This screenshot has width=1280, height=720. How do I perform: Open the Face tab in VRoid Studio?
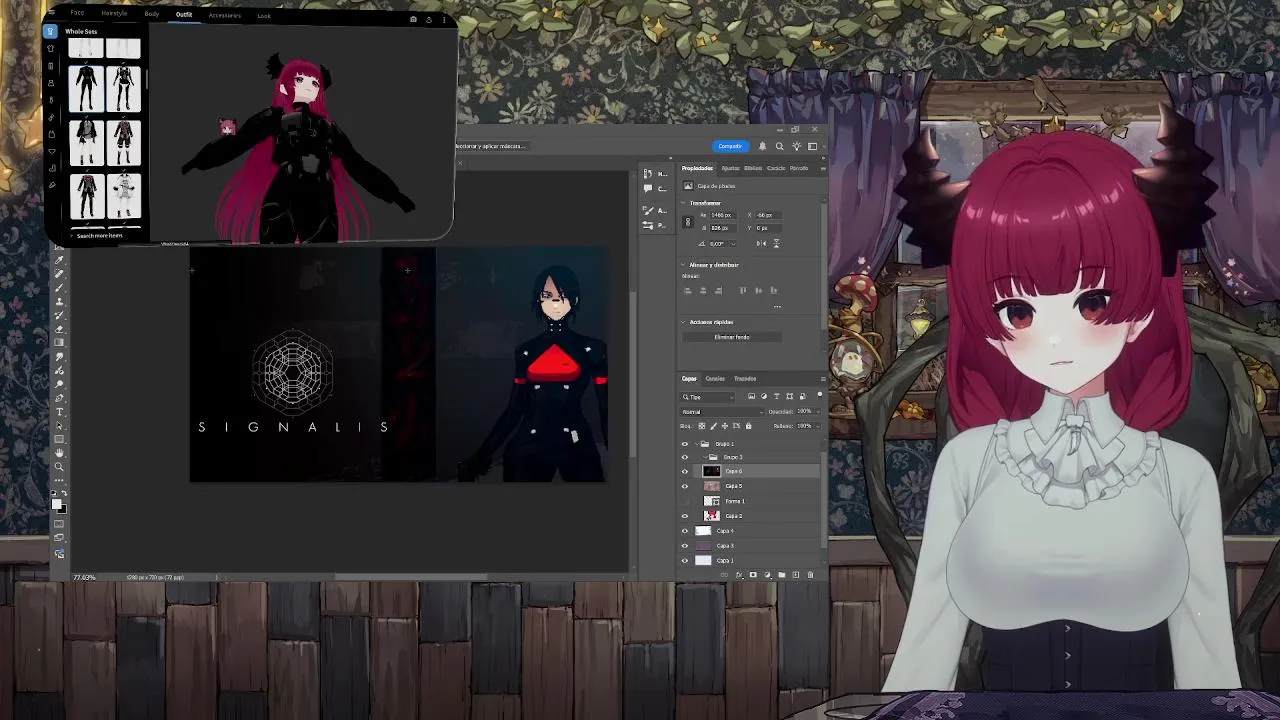pyautogui.click(x=77, y=13)
